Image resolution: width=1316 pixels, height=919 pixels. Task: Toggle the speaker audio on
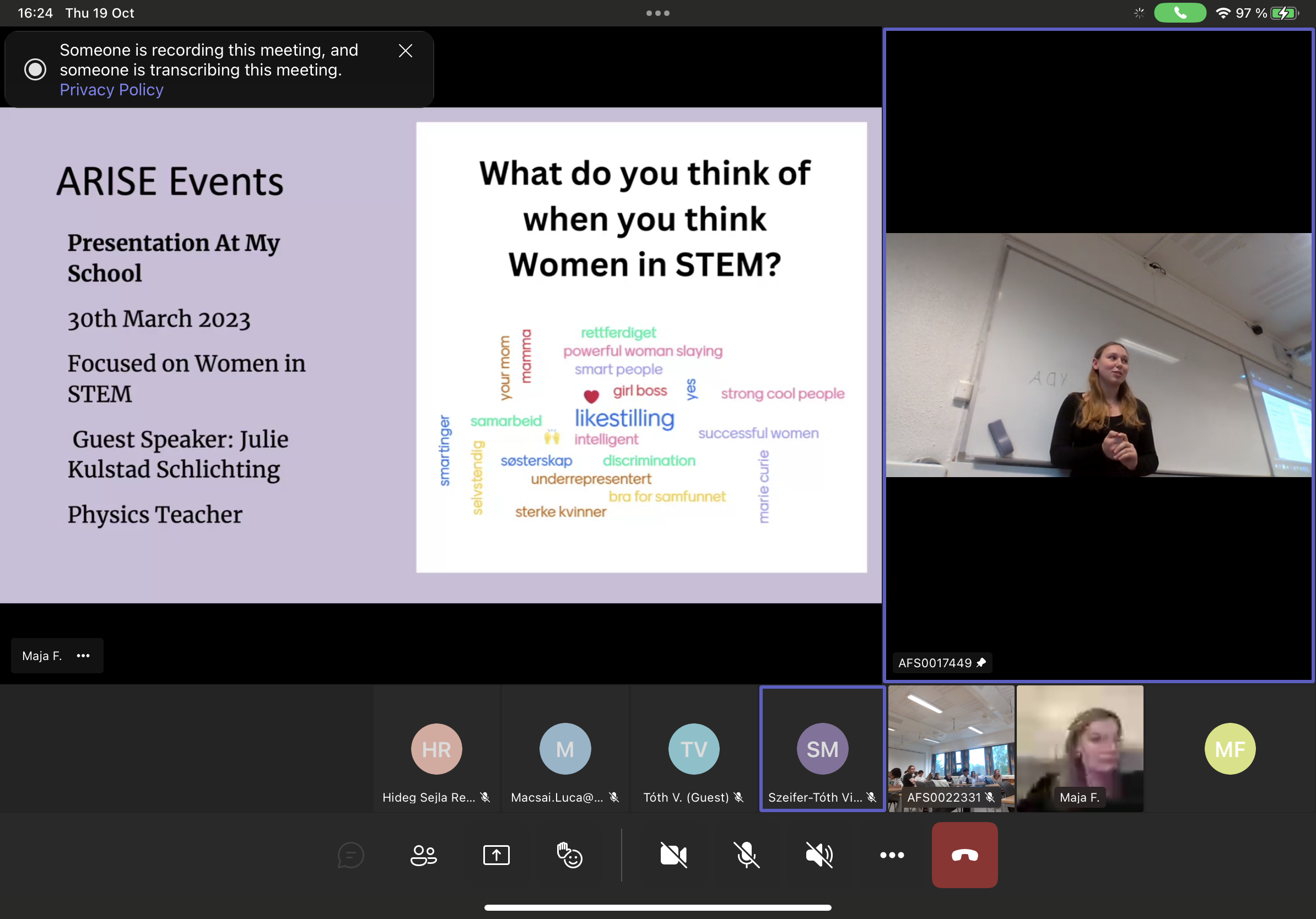(819, 855)
